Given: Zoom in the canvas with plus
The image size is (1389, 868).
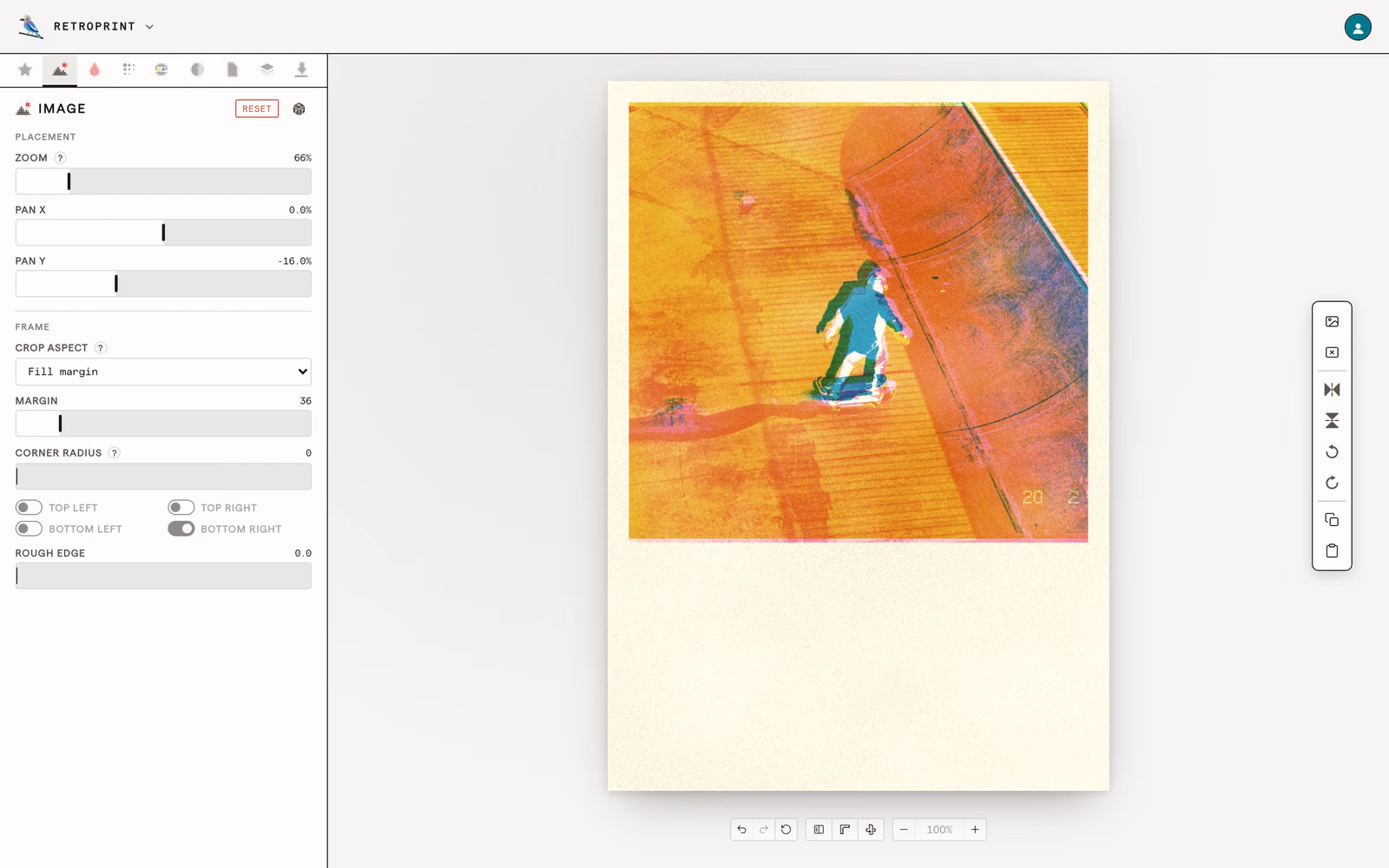Looking at the screenshot, I should (975, 830).
